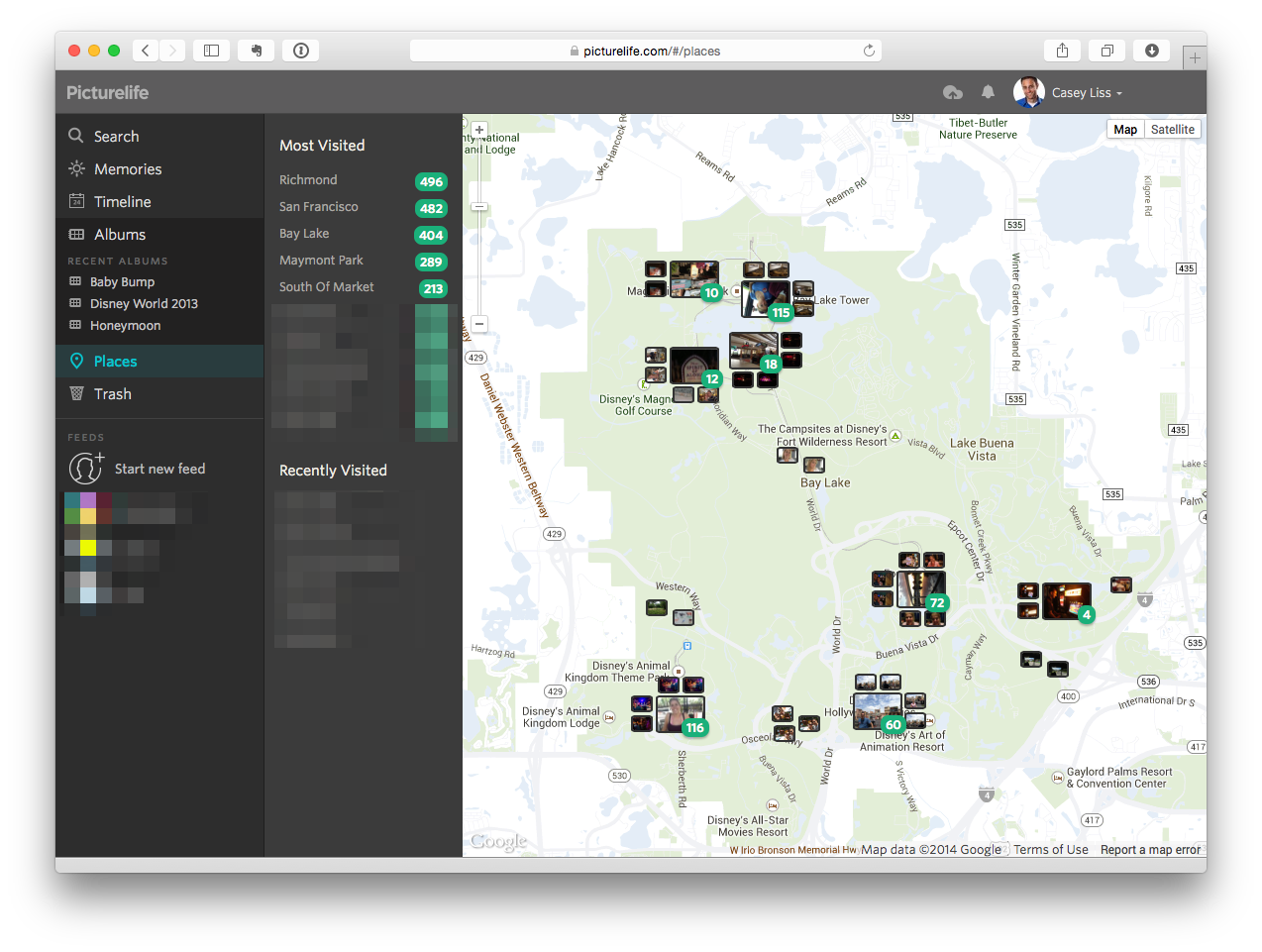Click the Safari address bar
Screen dimensions: 1262x952
[x=645, y=51]
